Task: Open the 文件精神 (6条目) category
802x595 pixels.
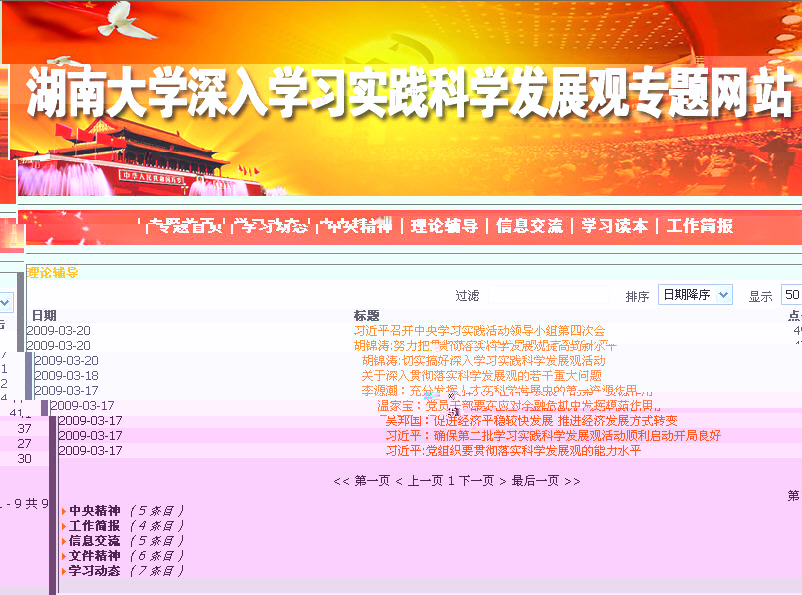Action: point(95,556)
